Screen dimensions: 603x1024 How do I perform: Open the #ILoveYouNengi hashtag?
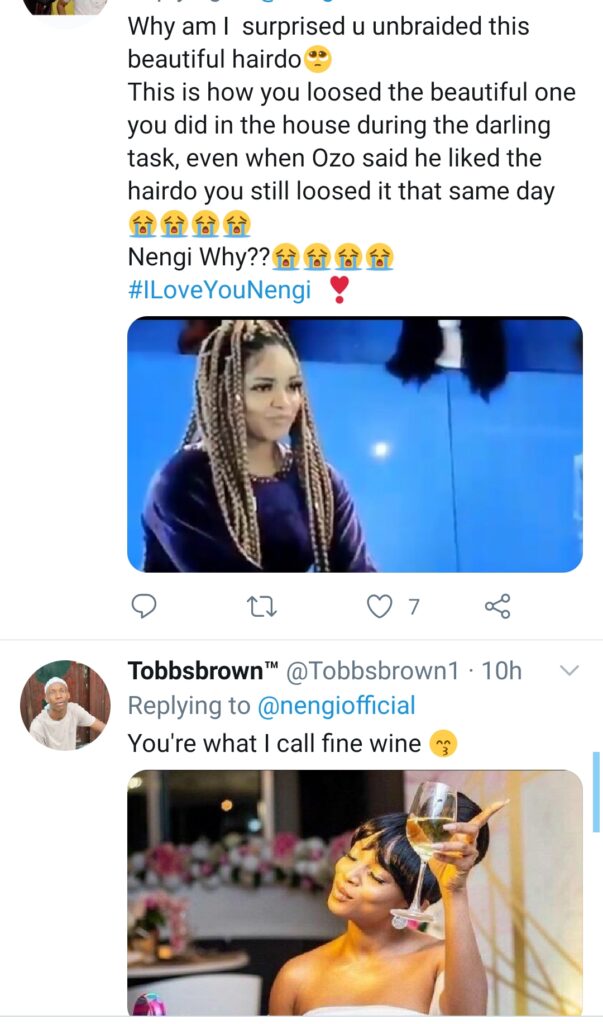point(219,290)
